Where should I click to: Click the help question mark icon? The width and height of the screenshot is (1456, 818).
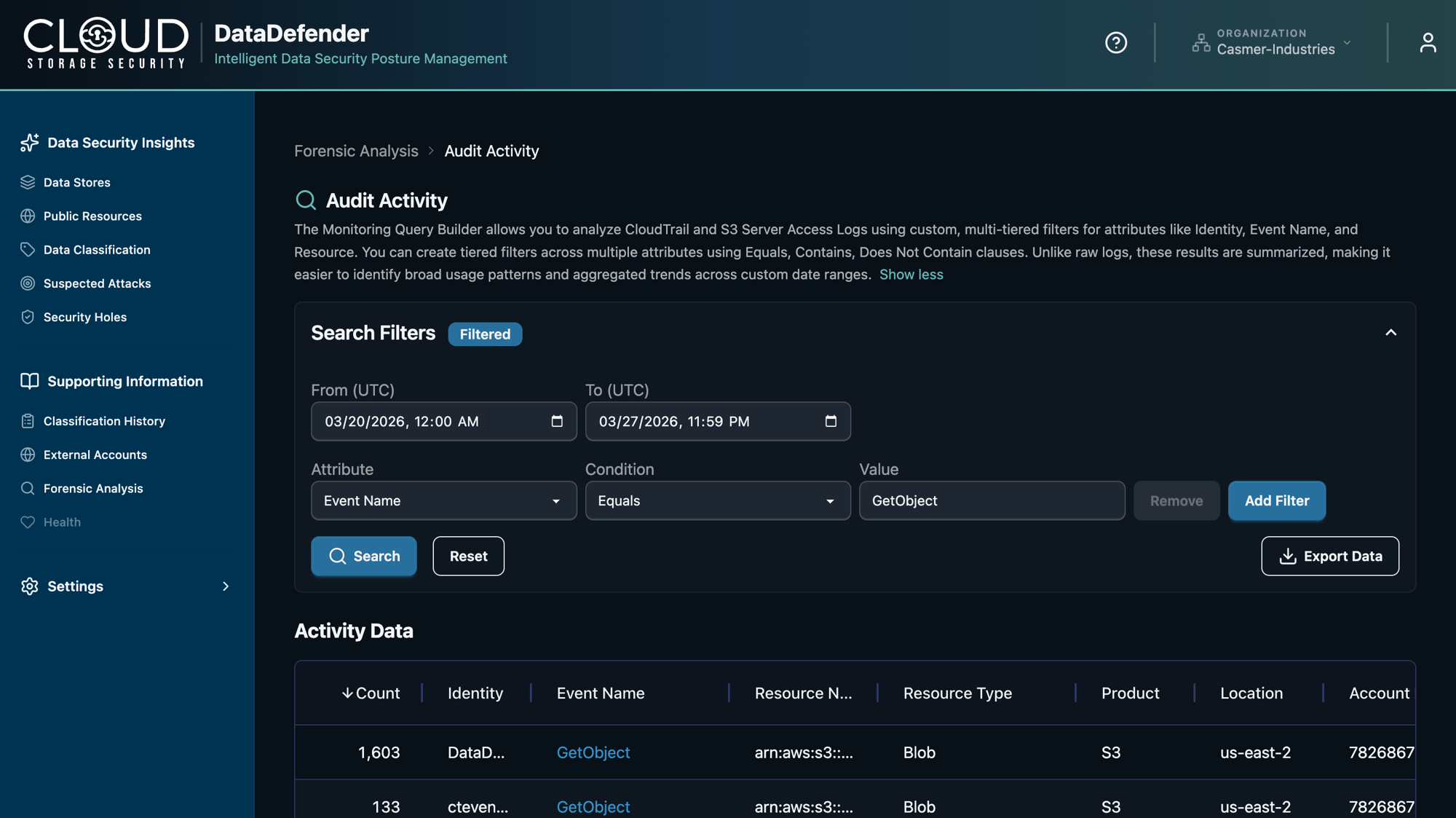coord(1115,43)
